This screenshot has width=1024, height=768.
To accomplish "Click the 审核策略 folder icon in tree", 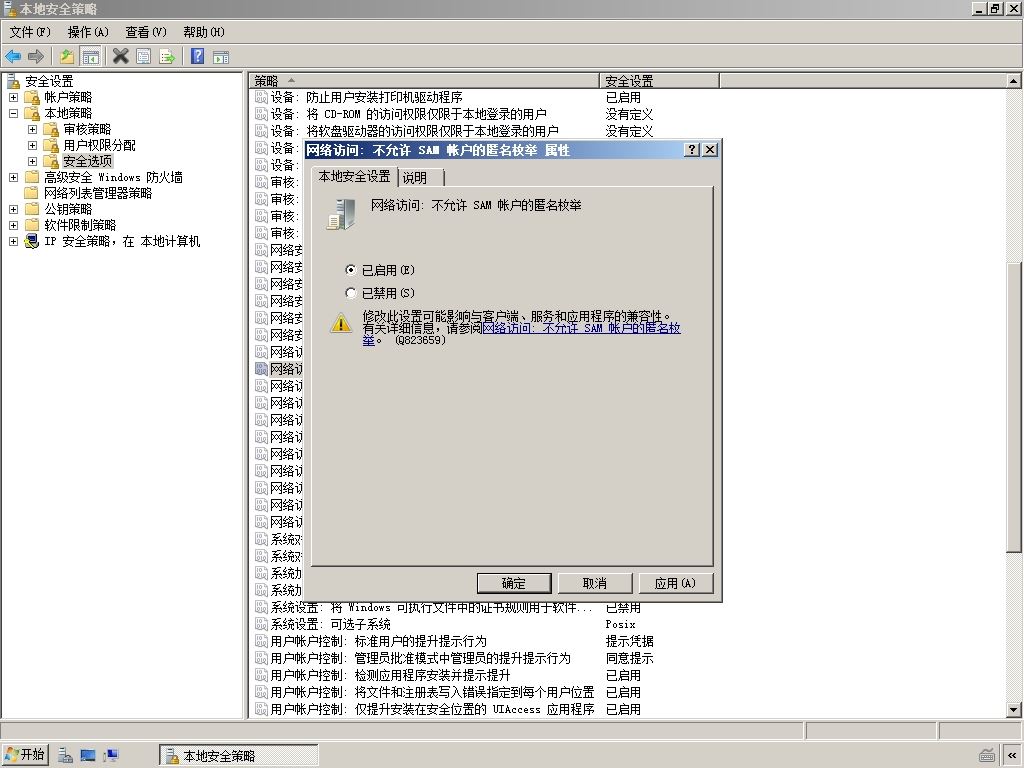I will click(x=51, y=129).
